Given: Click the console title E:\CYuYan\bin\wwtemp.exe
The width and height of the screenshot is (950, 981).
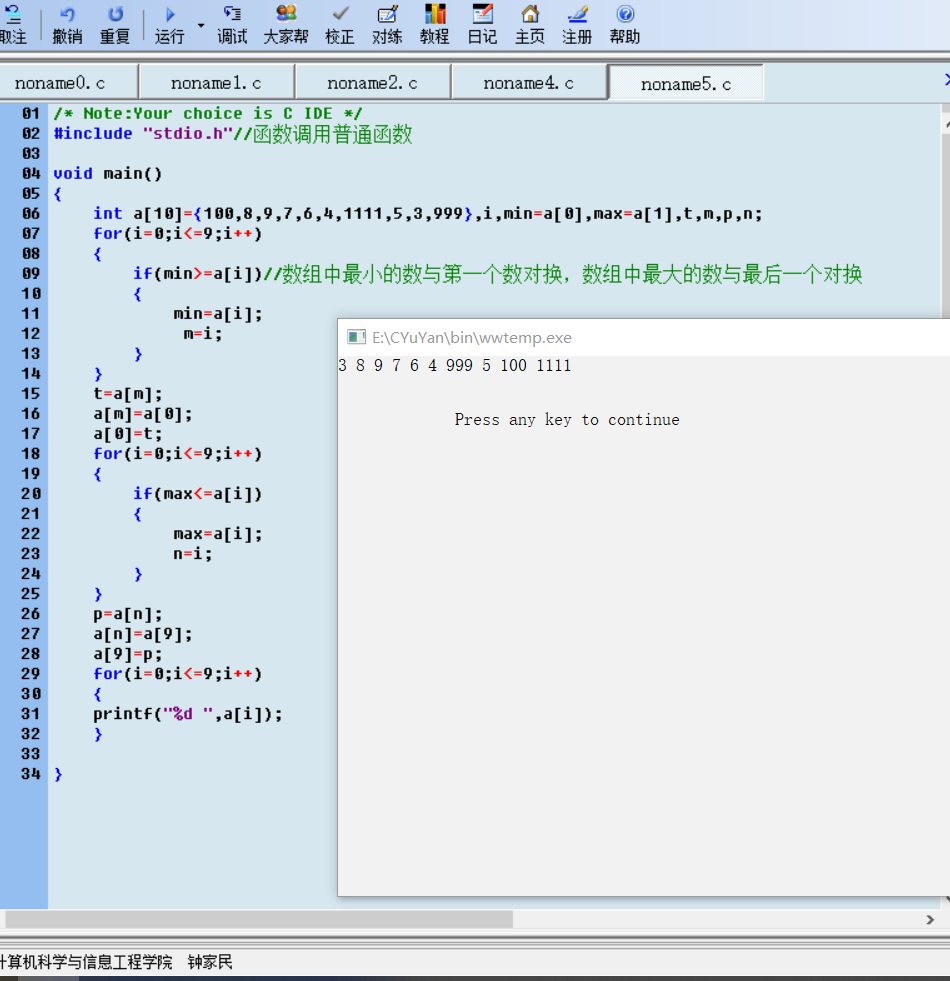Looking at the screenshot, I should tap(472, 338).
